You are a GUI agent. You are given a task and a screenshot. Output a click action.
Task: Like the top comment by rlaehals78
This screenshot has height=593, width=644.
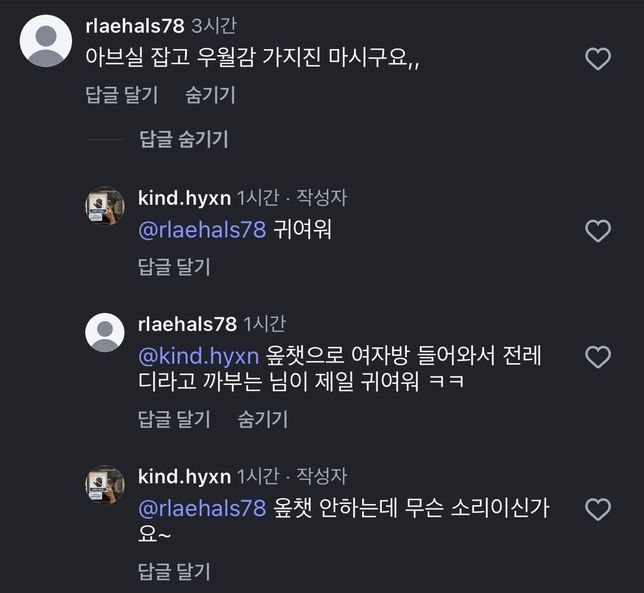click(597, 59)
